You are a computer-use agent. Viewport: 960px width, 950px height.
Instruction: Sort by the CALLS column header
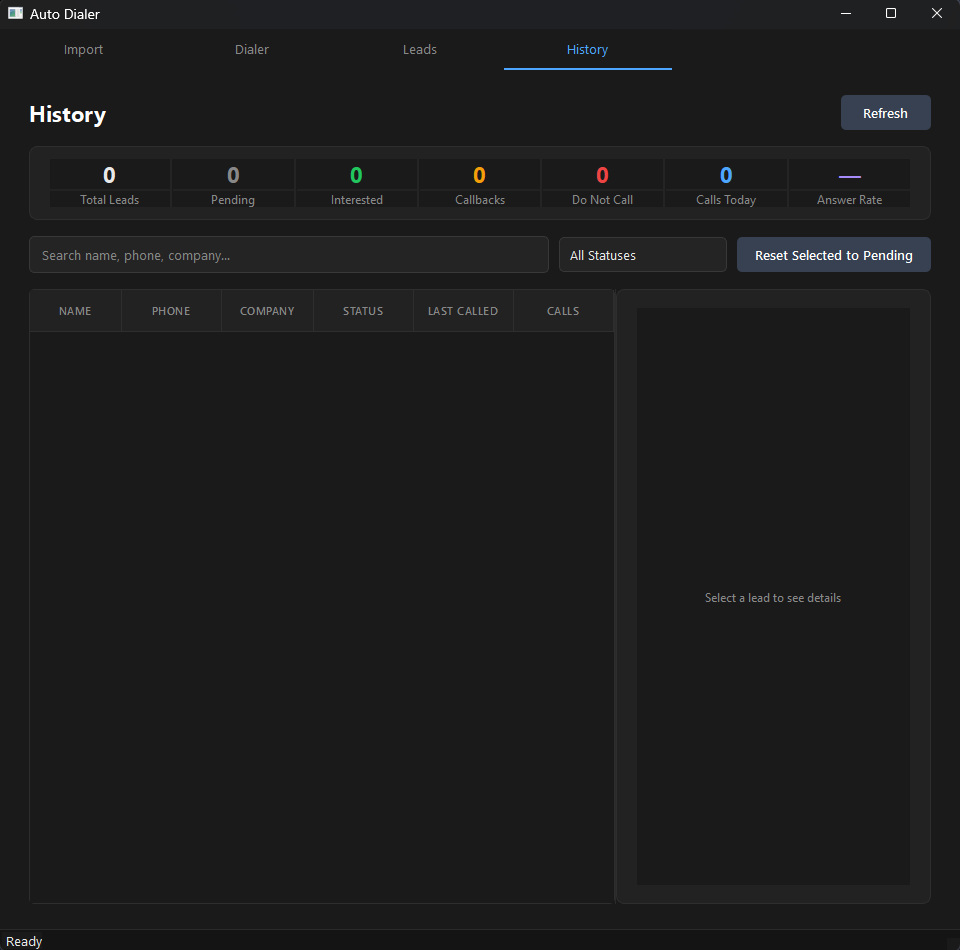click(x=563, y=311)
